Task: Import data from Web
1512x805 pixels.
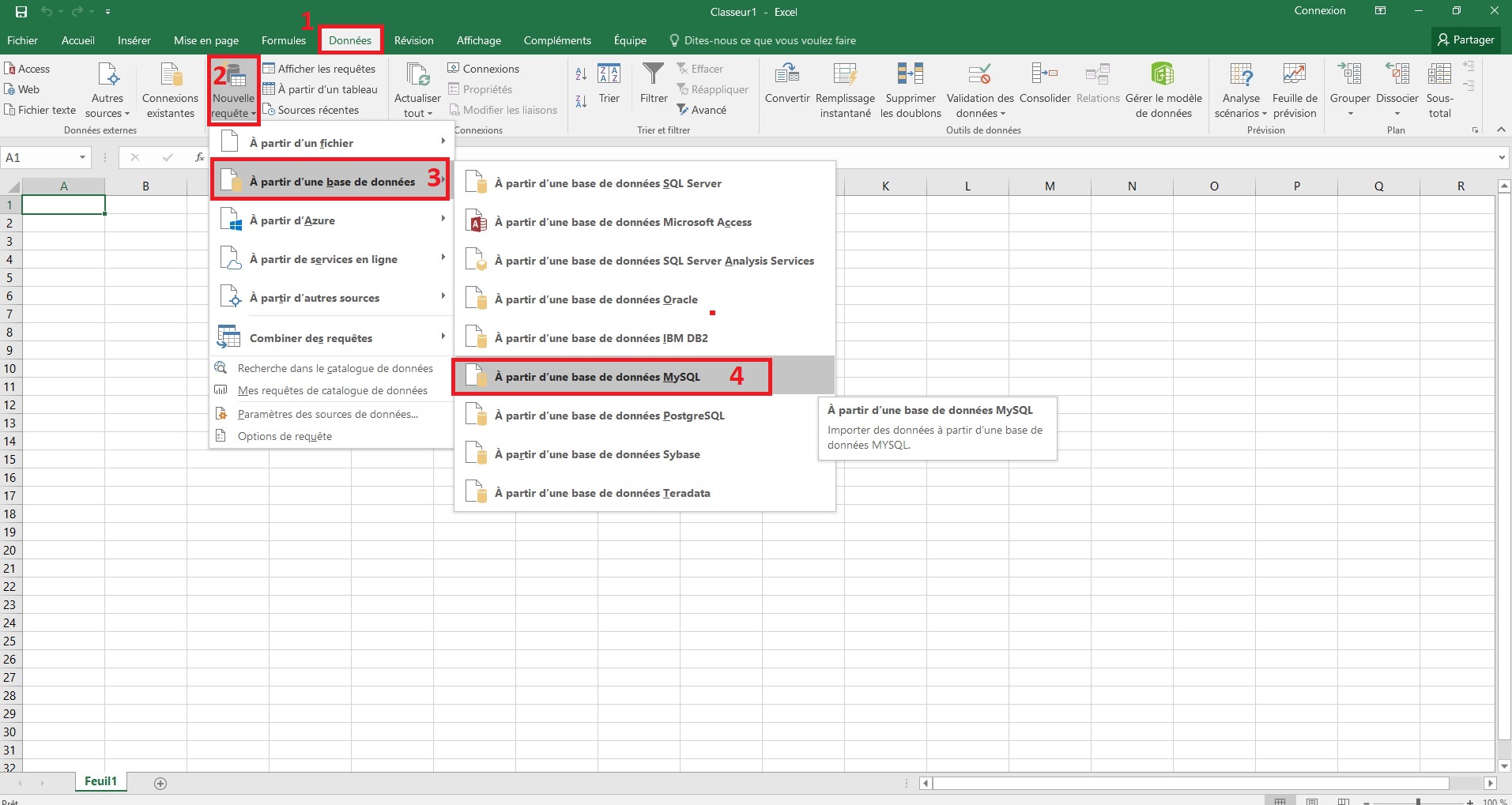Action: click(x=22, y=89)
